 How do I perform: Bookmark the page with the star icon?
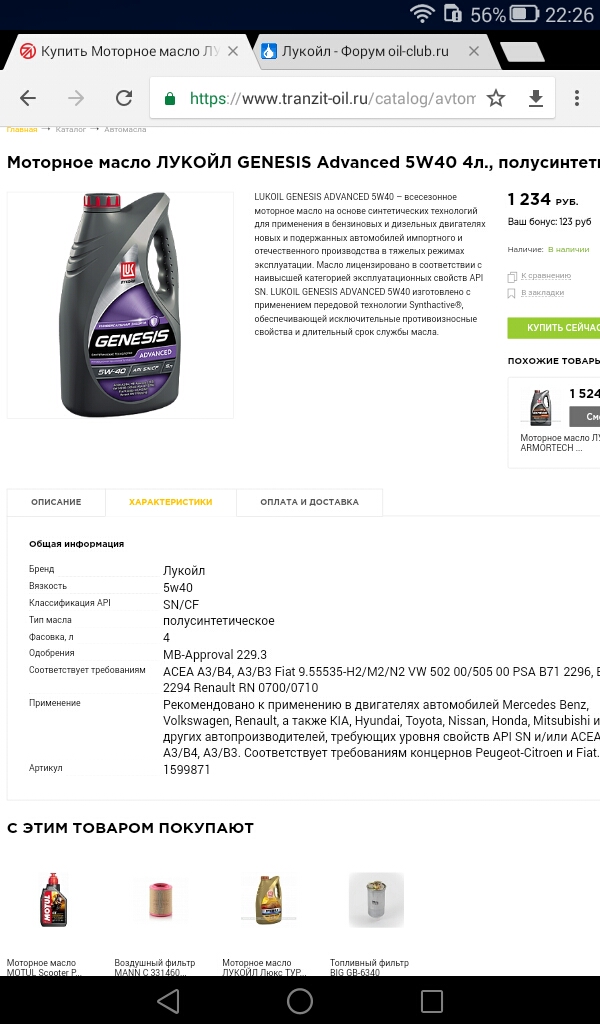tap(496, 98)
